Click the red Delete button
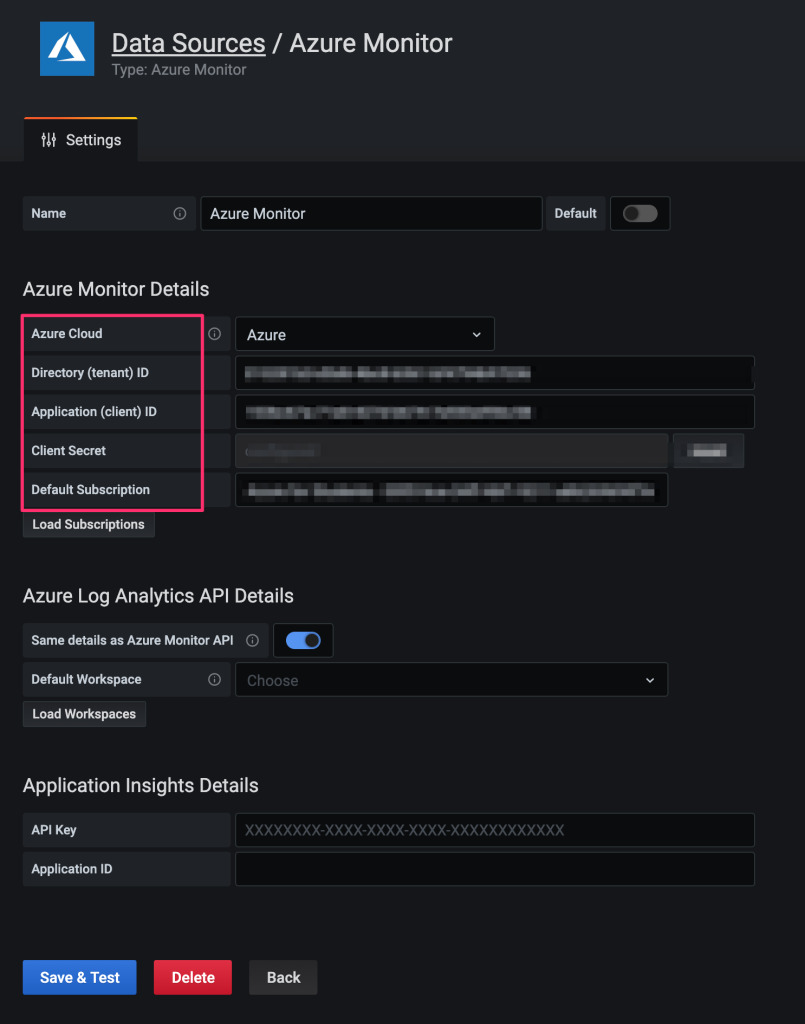 coord(193,978)
